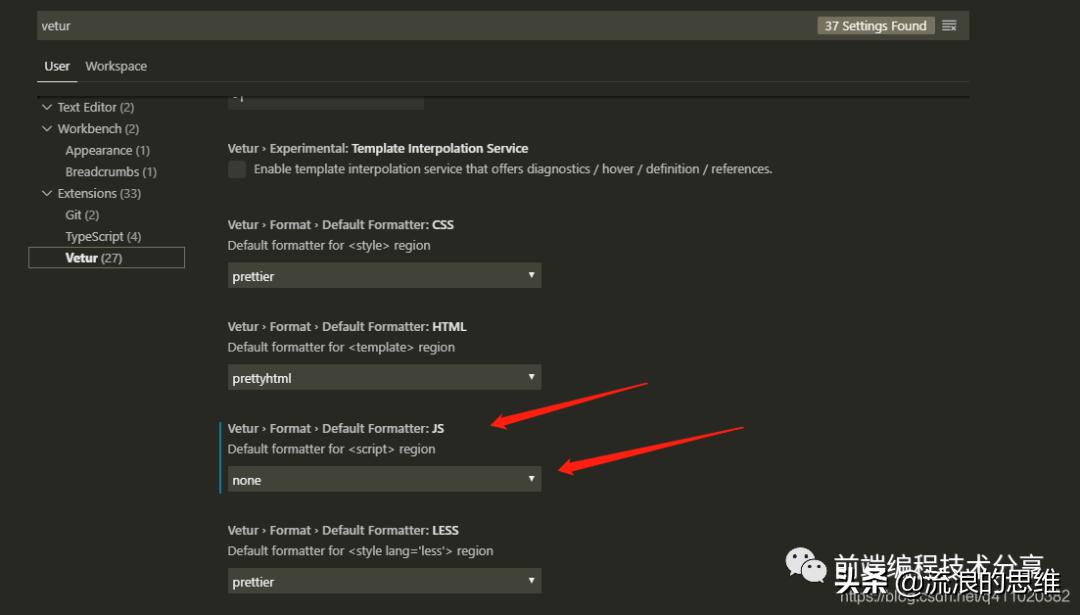Open the CSS default formatter dropdown
This screenshot has height=615, width=1080.
(x=384, y=276)
